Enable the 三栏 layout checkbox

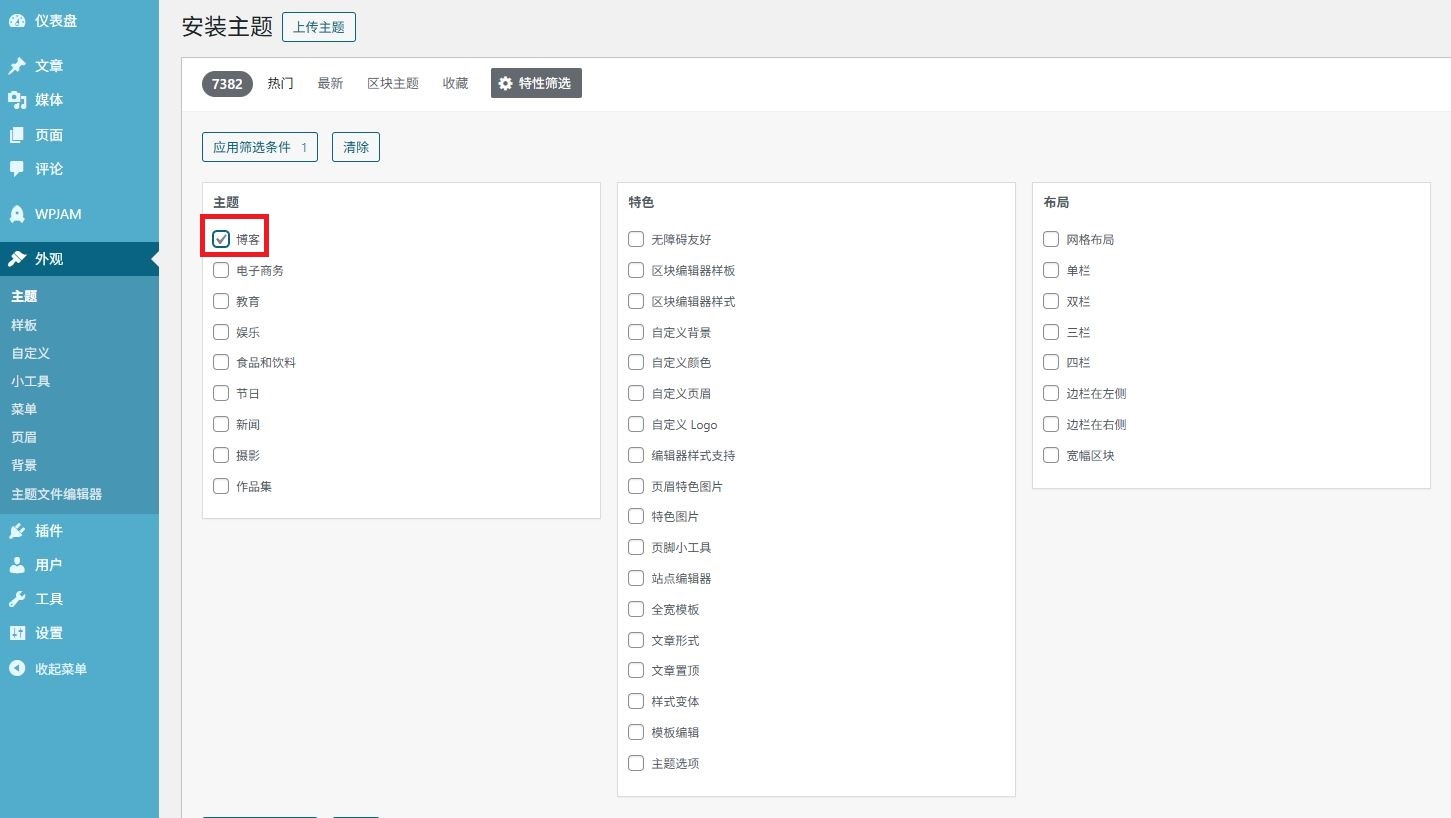pyautogui.click(x=1051, y=332)
